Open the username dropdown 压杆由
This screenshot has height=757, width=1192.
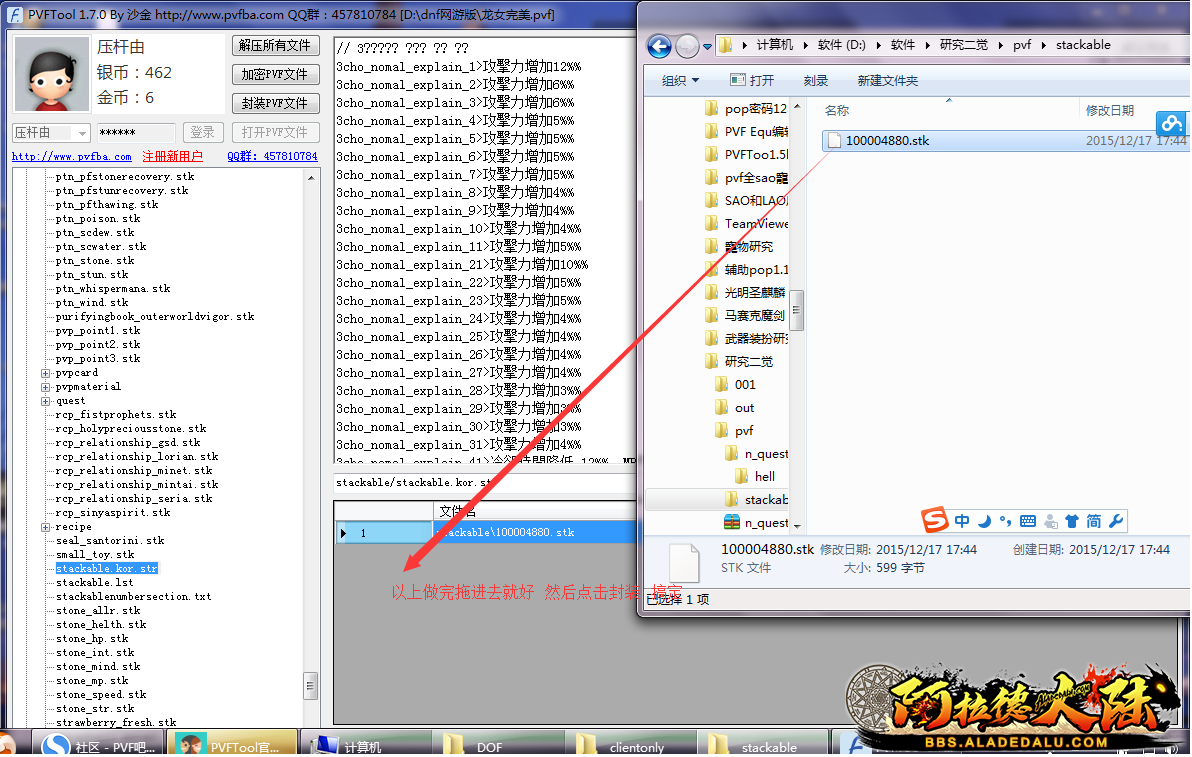coord(82,133)
